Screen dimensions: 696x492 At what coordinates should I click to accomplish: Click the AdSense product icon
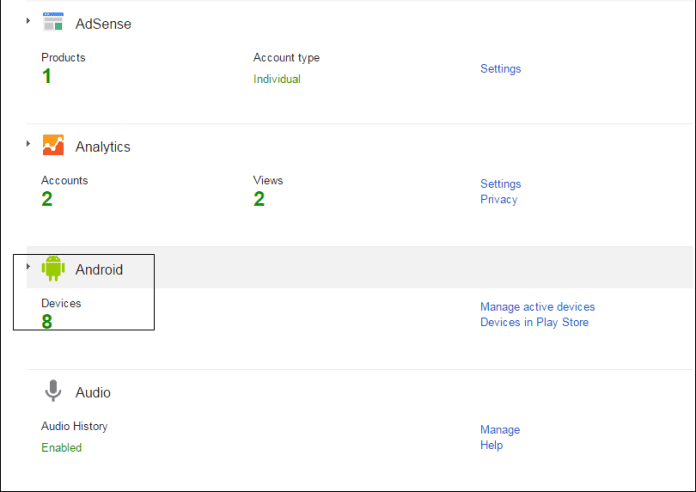coord(53,22)
